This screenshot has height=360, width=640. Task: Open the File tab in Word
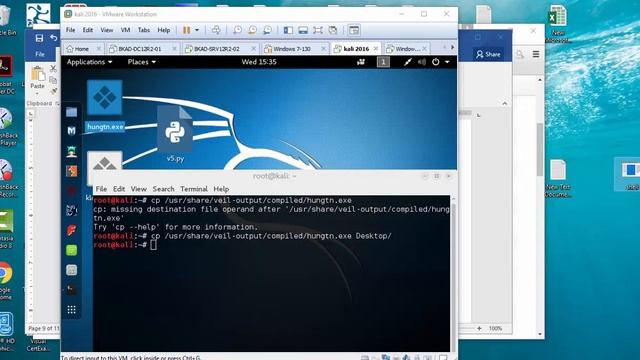[40, 54]
